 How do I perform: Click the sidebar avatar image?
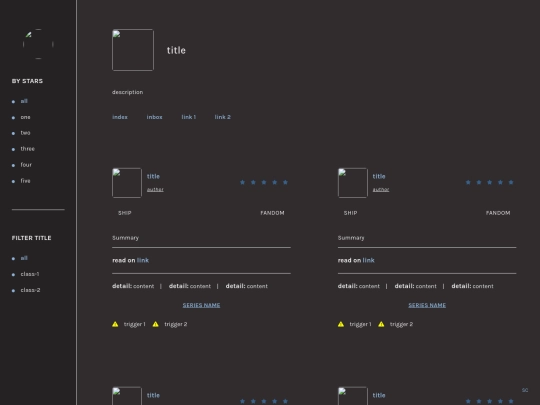[x=38, y=44]
